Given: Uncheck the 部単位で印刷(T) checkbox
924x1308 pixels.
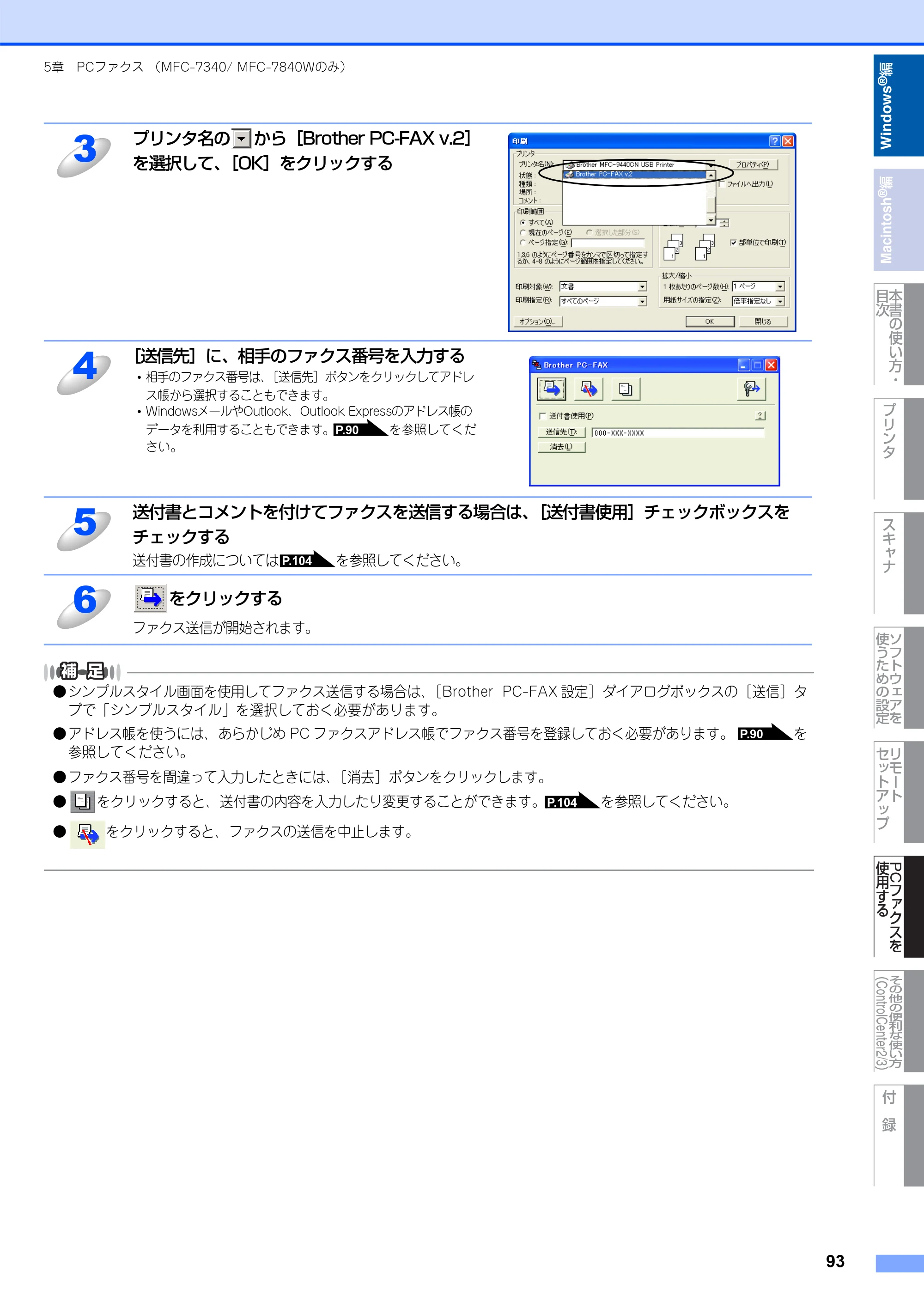Looking at the screenshot, I should [733, 243].
